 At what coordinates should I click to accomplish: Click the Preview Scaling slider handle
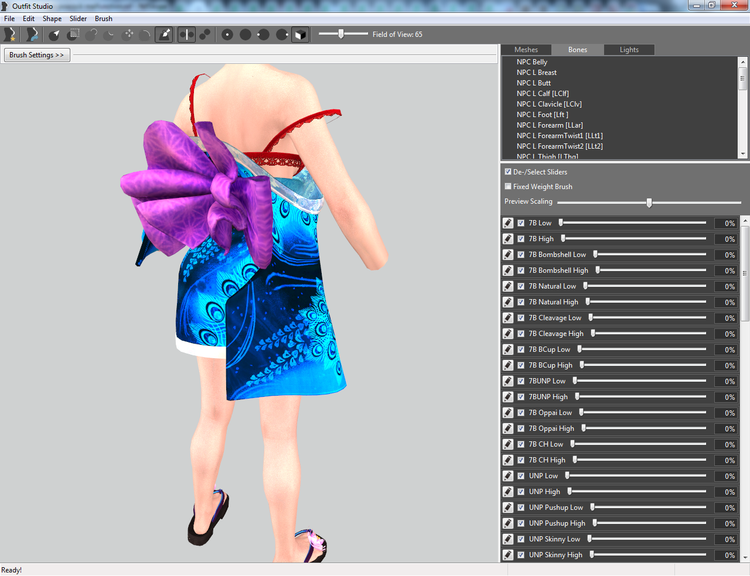click(x=649, y=202)
